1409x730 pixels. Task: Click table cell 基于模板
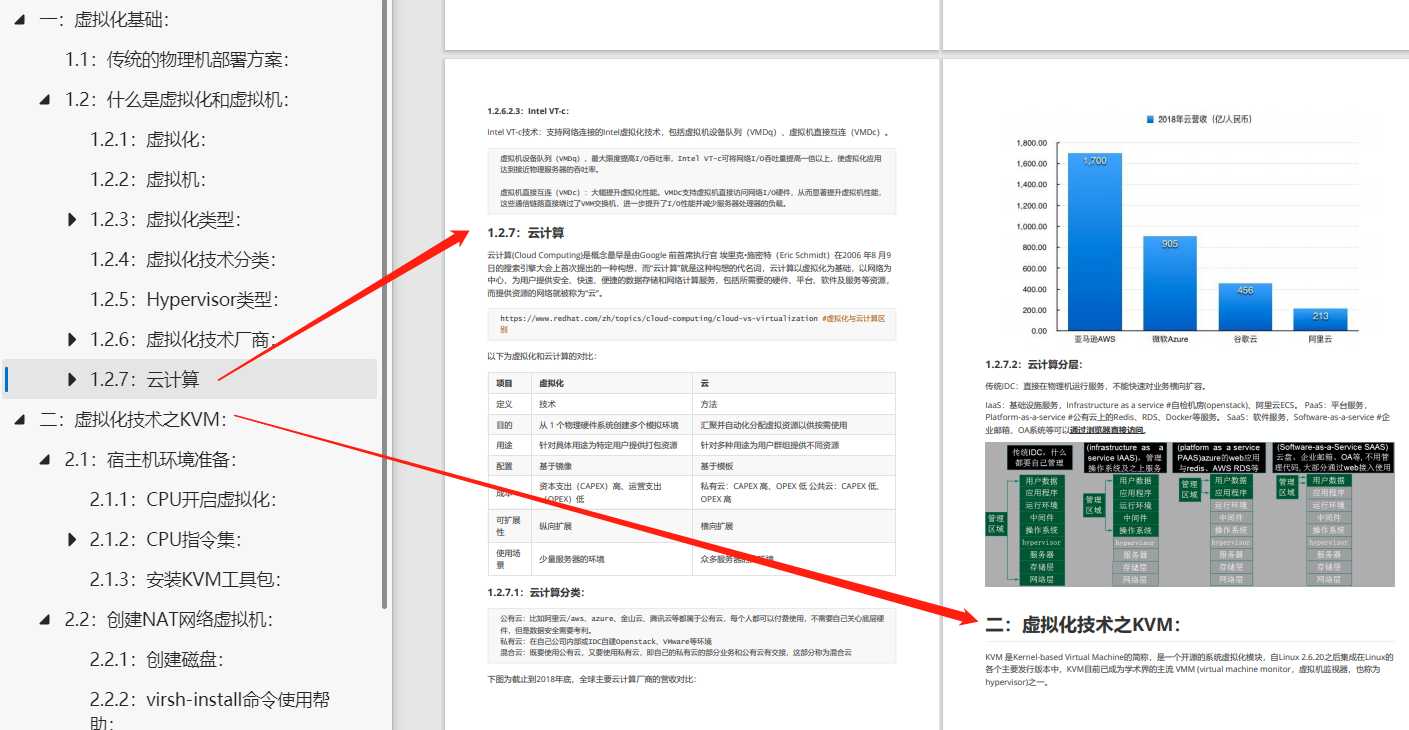[794, 466]
